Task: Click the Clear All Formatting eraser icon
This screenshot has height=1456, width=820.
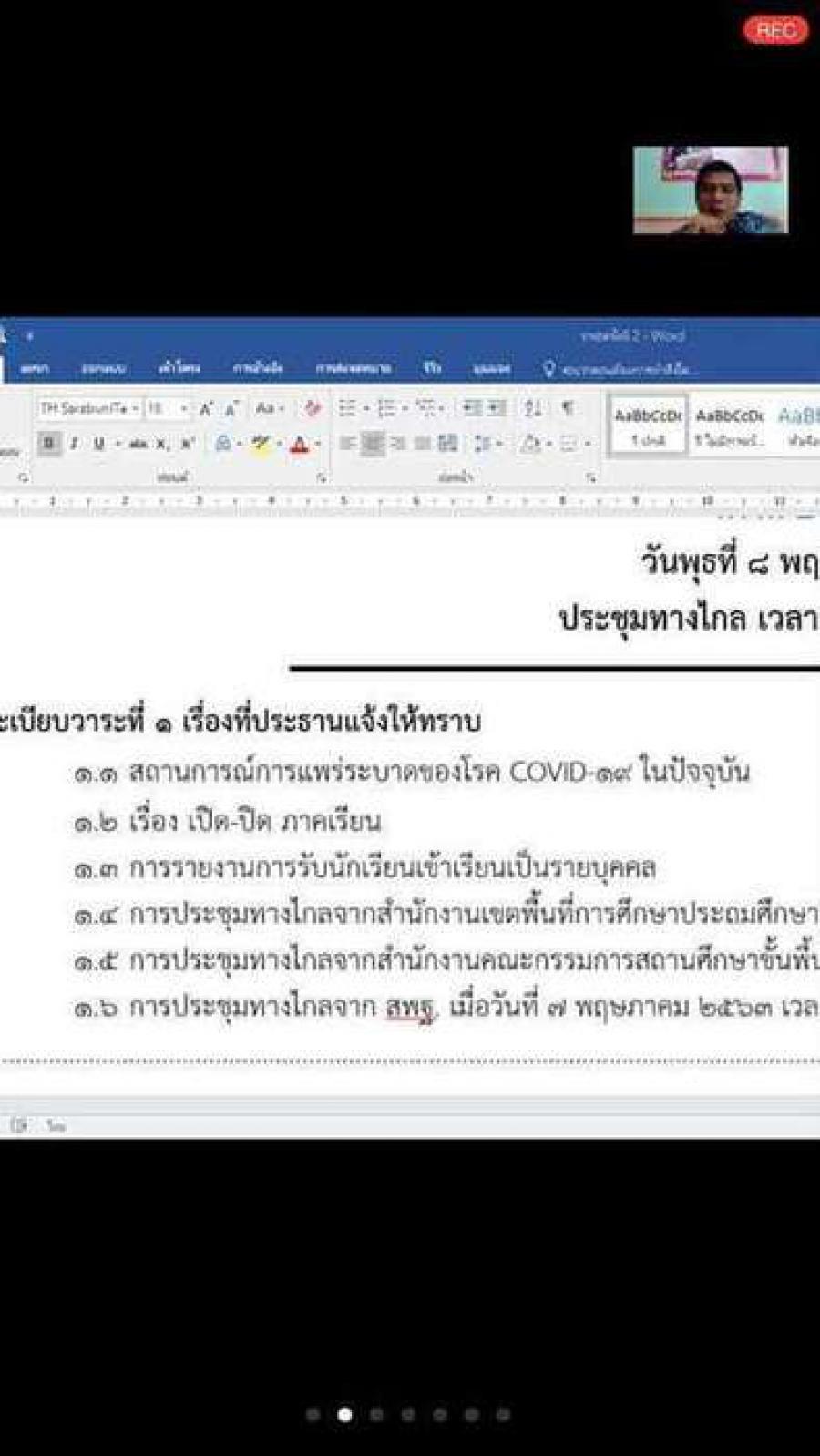Action: pyautogui.click(x=313, y=408)
